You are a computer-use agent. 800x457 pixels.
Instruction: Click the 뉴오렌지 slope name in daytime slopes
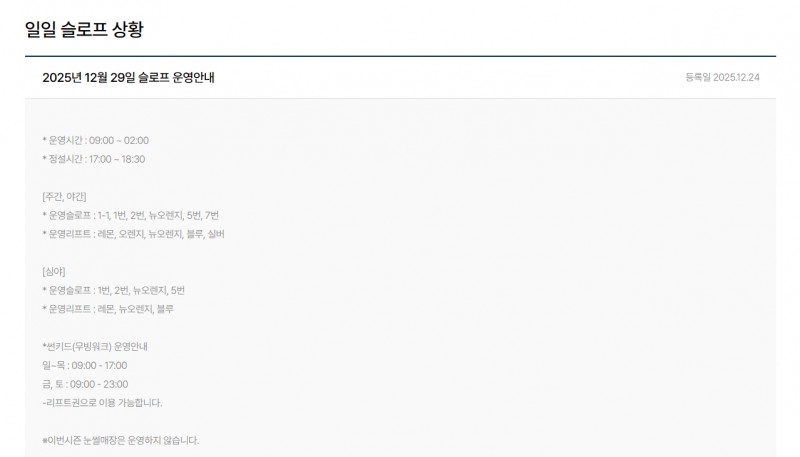coord(166,215)
